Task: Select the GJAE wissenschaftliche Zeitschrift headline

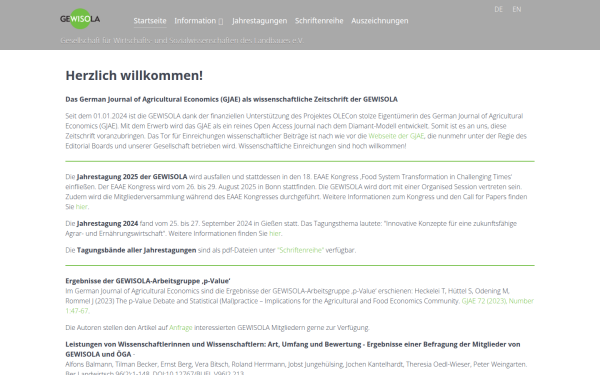Action: pos(232,99)
